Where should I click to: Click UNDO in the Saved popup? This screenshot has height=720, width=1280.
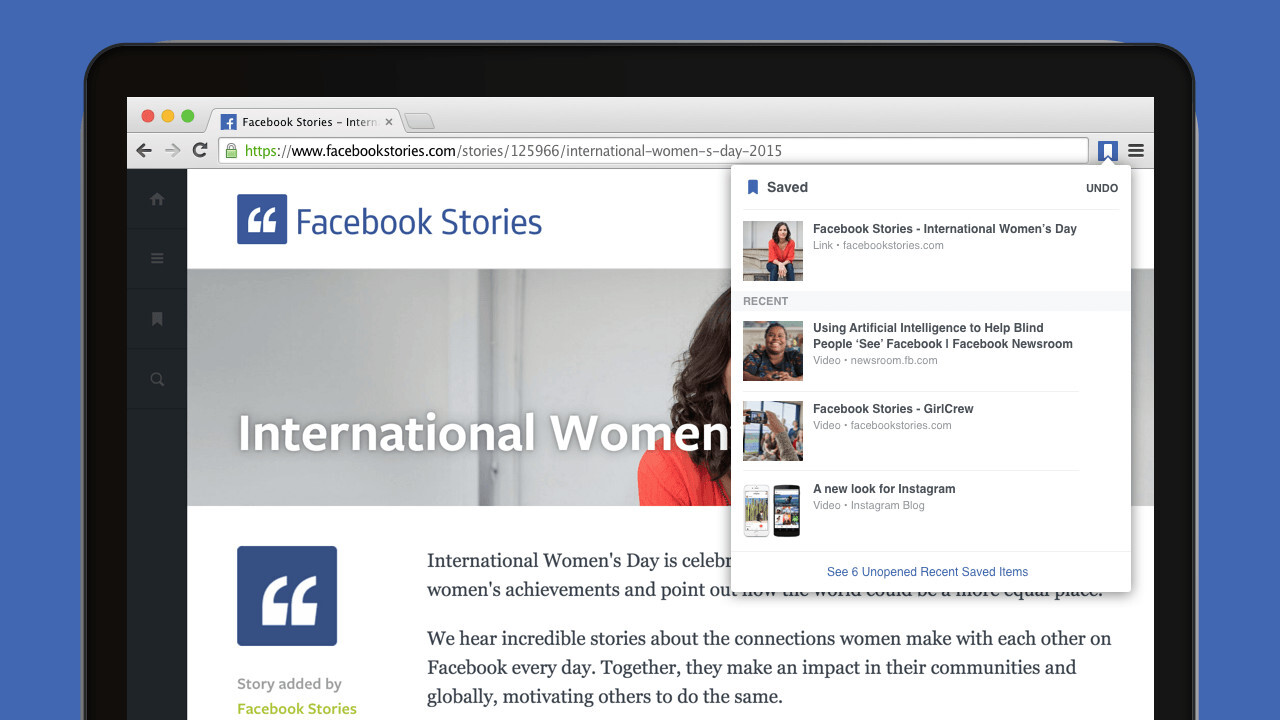click(x=1101, y=188)
